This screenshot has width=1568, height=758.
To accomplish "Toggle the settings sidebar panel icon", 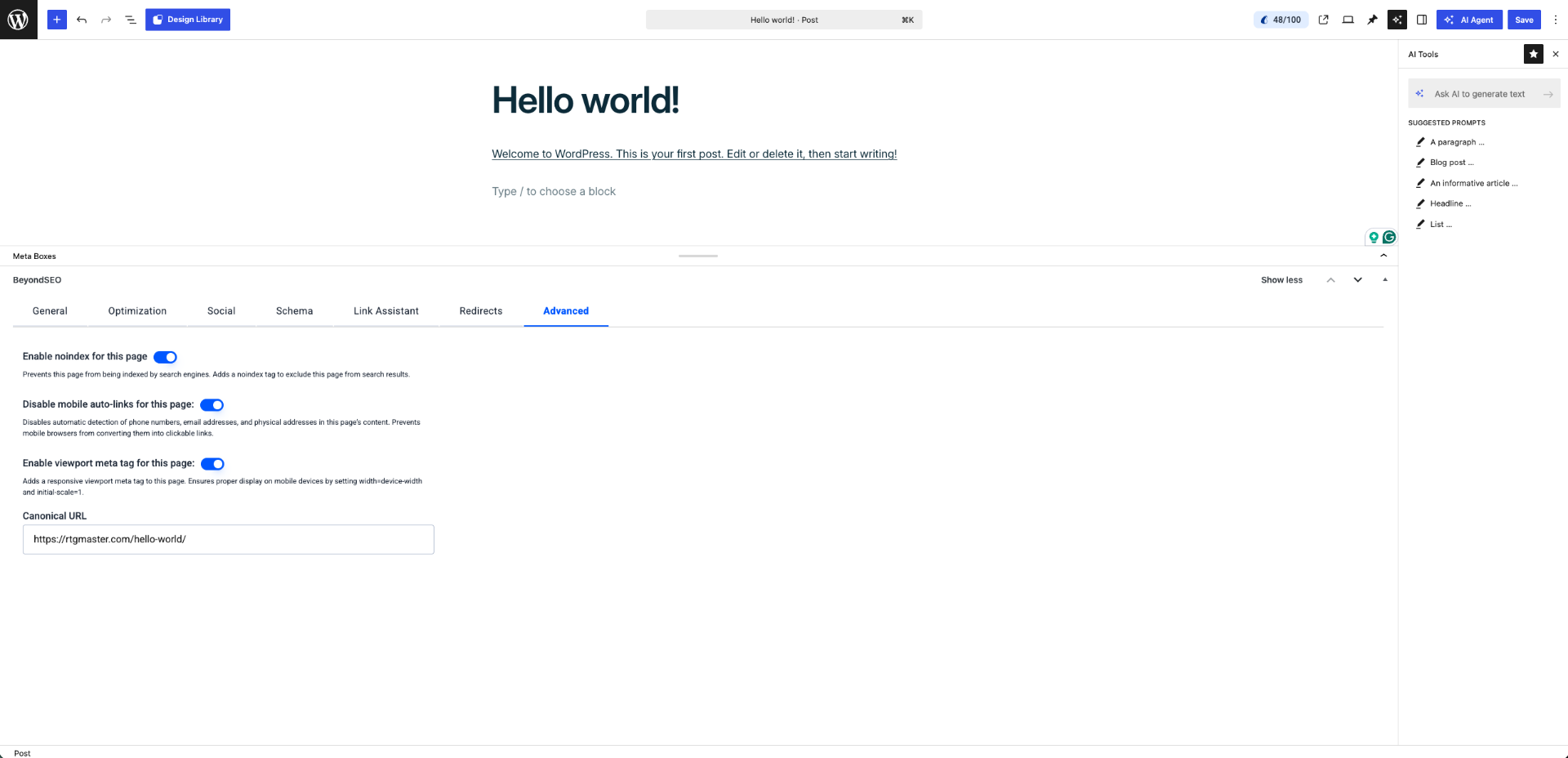I will pyautogui.click(x=1422, y=20).
